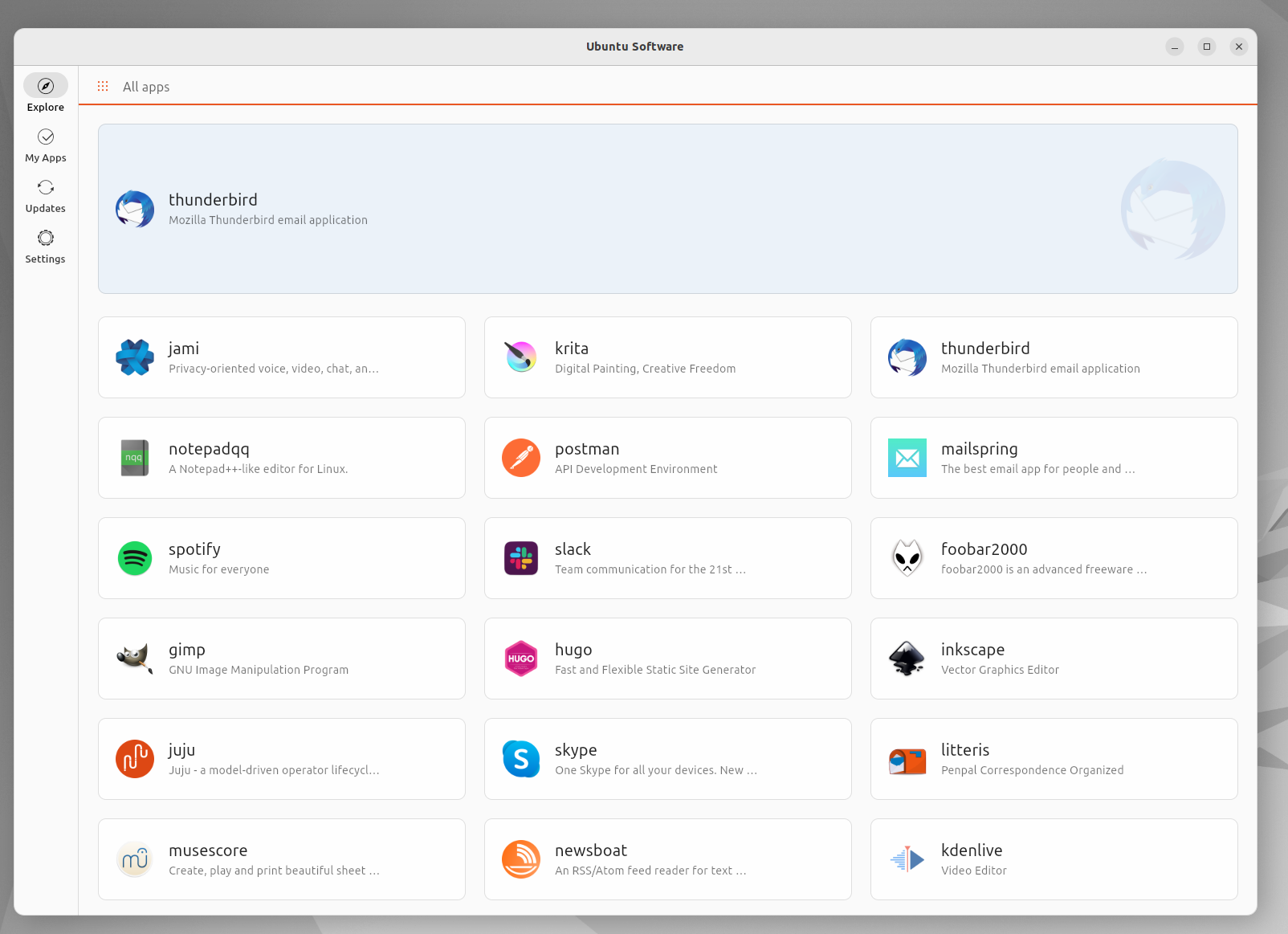Open Settings gear icon in sidebar
This screenshot has width=1288, height=934.
46,238
